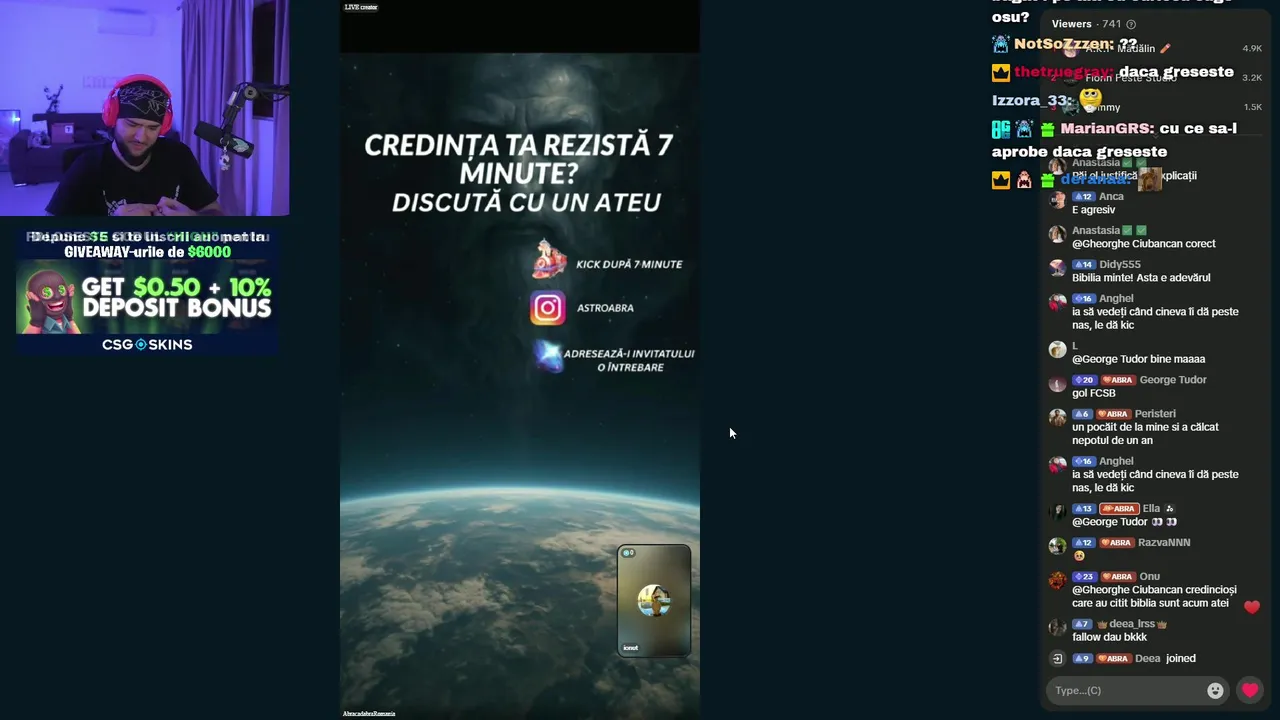Viewport: 1280px width, 720px height.
Task: Click the level 20 badge beside George Tudor
Action: (x=1084, y=380)
